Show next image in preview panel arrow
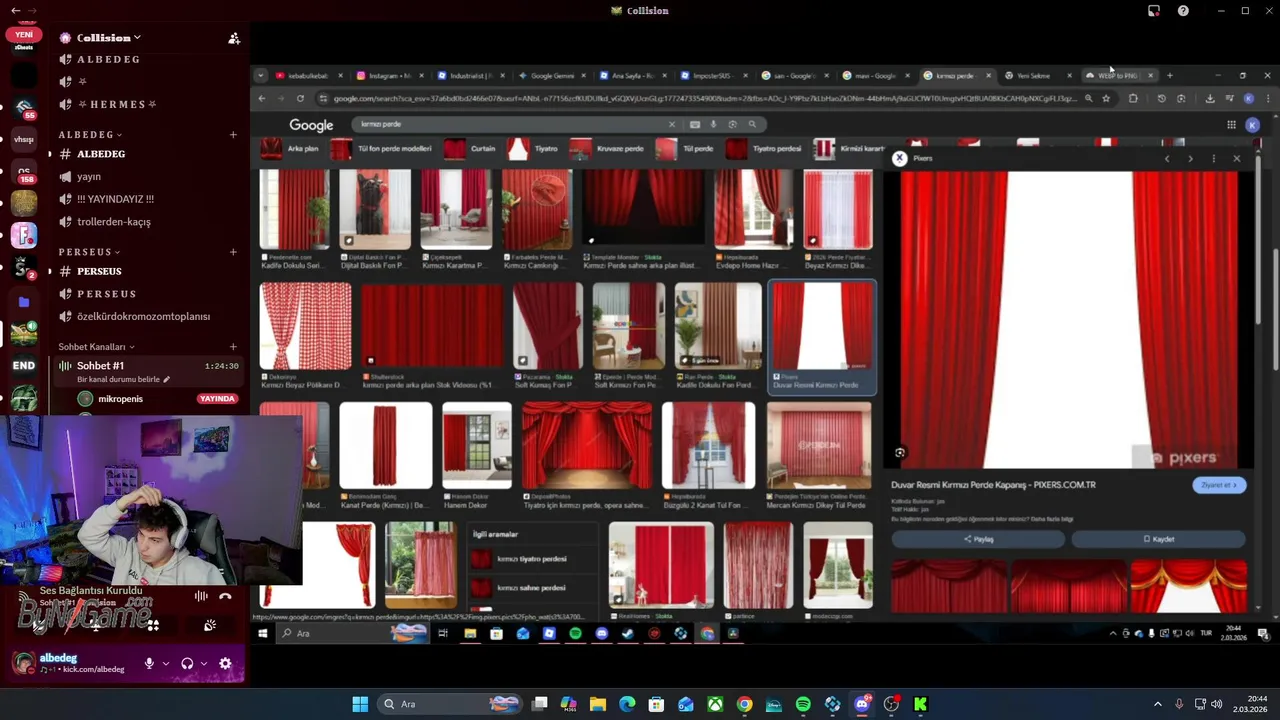The width and height of the screenshot is (1280, 720). coord(1190,159)
